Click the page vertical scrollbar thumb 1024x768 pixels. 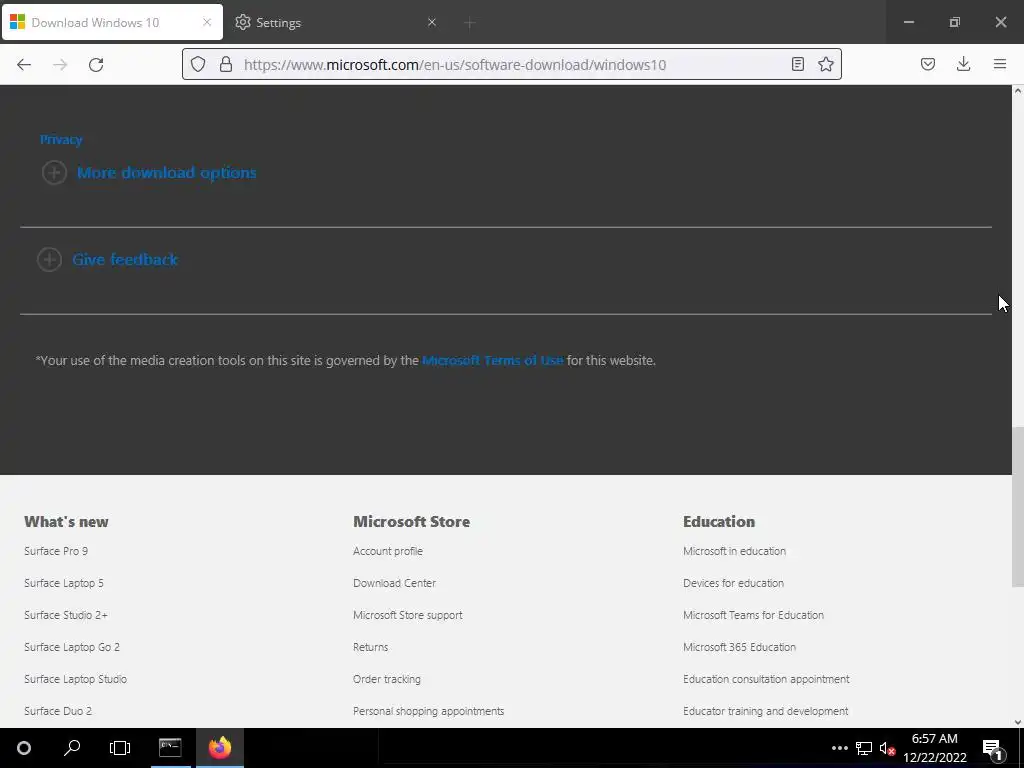(x=1017, y=507)
